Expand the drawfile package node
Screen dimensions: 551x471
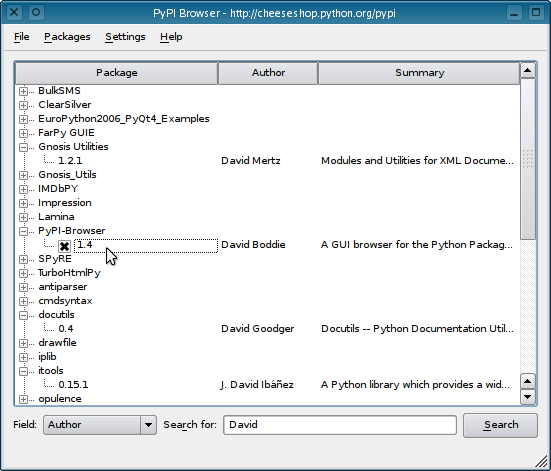click(x=23, y=343)
